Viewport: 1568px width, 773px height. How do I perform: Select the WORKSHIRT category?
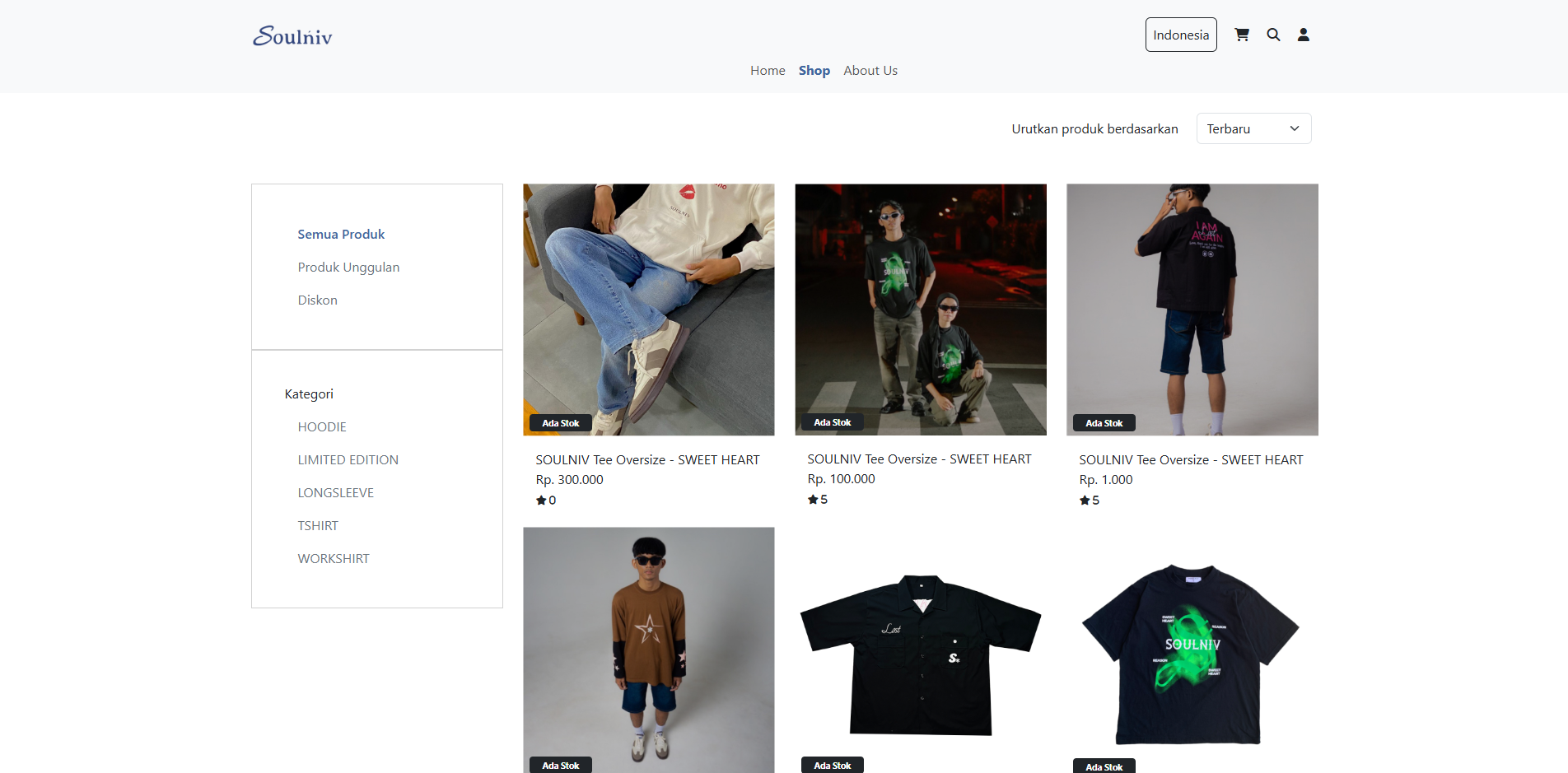click(334, 559)
